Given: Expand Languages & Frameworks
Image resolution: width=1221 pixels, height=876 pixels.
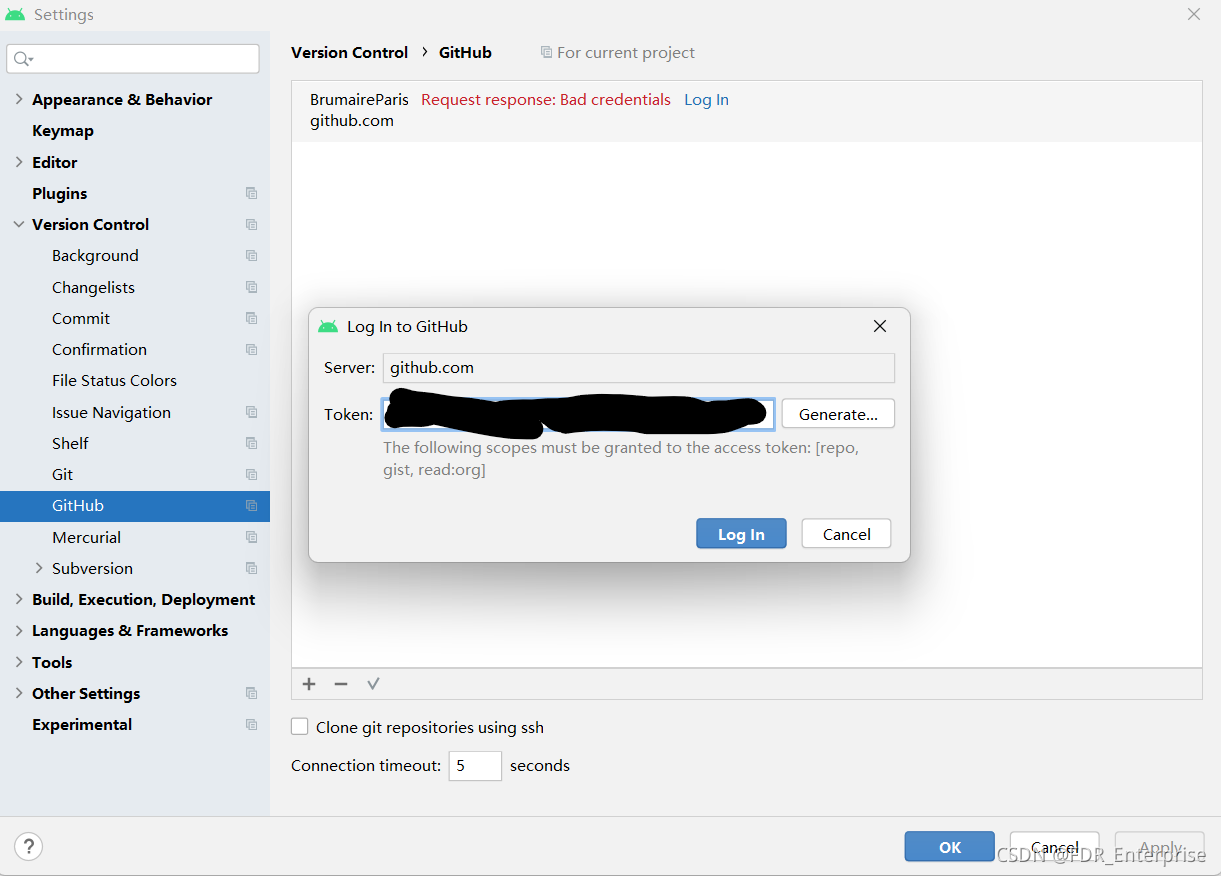Looking at the screenshot, I should pos(18,630).
